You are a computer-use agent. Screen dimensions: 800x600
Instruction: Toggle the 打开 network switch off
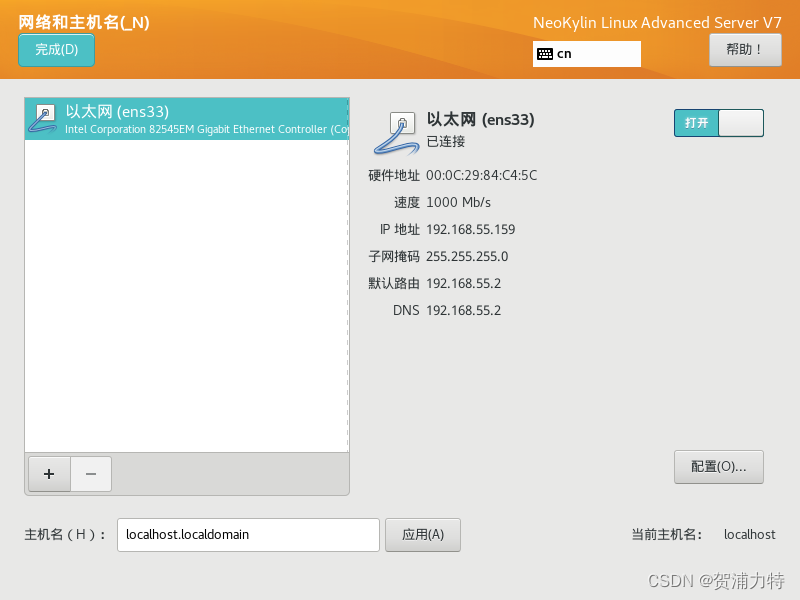pyautogui.click(x=718, y=123)
